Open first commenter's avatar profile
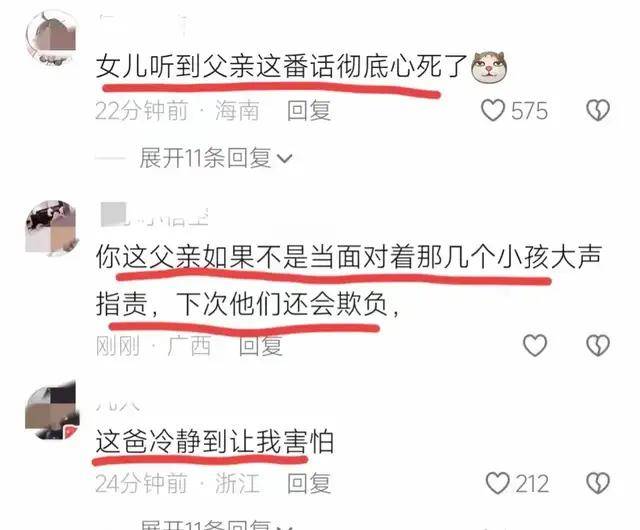Viewport: 640px width, 530px height. 51,38
